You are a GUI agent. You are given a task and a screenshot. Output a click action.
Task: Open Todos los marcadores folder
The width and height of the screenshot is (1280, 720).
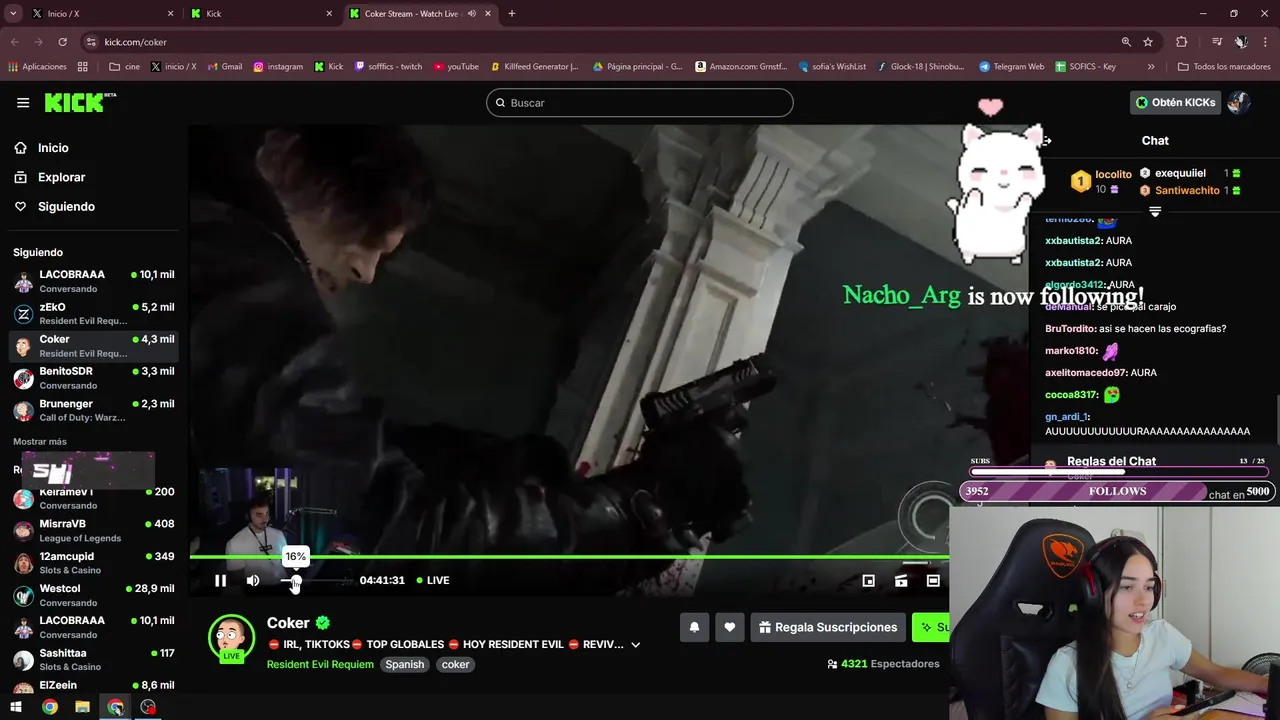point(1224,67)
